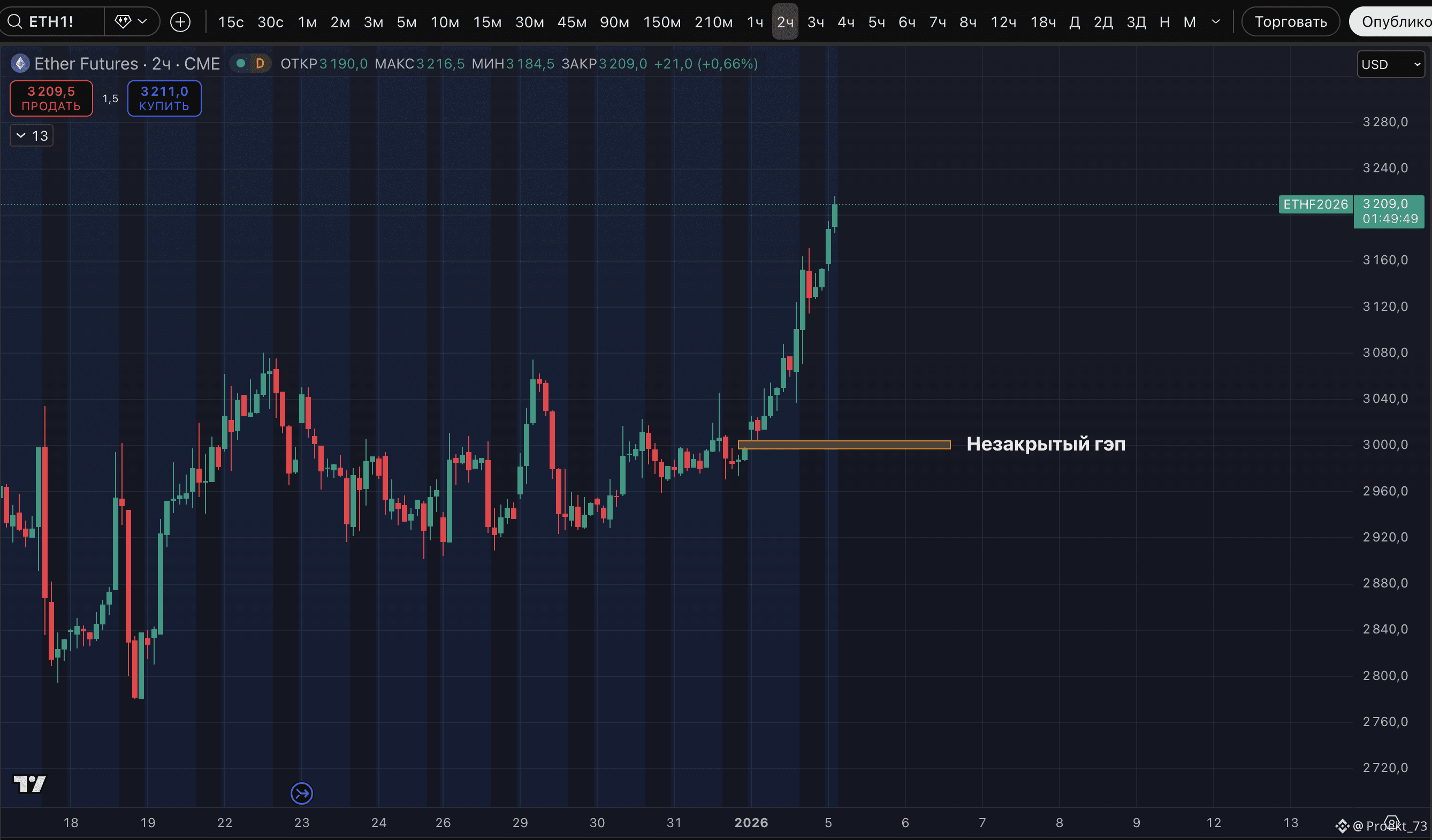This screenshot has width=1432, height=840.
Task: Open the diamond premium dropdown
Action: (131, 21)
